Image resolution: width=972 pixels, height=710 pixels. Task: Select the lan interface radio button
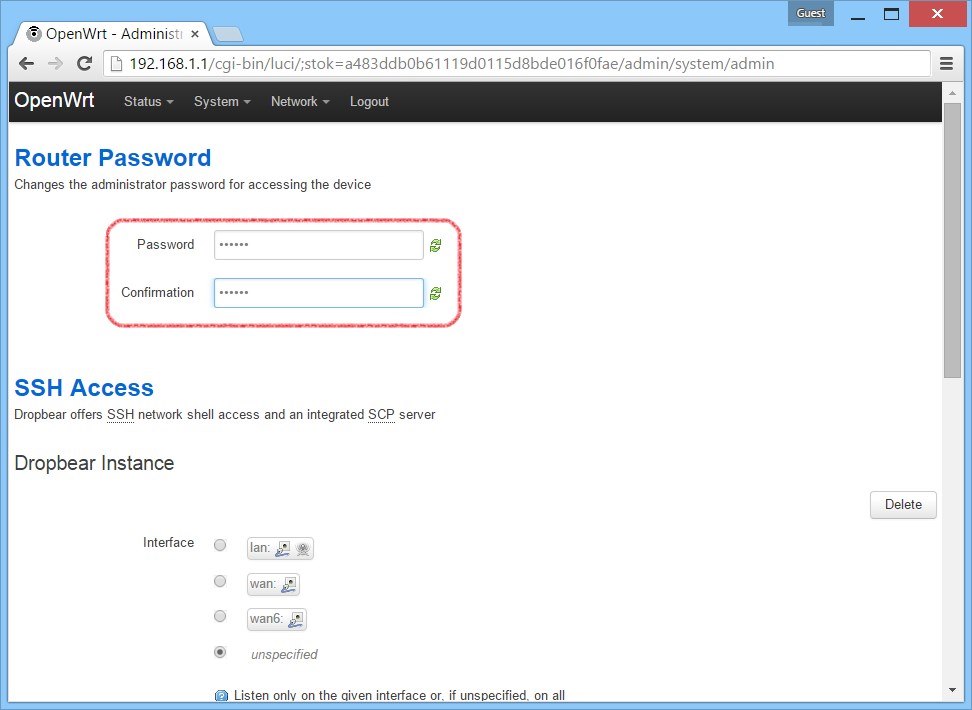(x=220, y=545)
